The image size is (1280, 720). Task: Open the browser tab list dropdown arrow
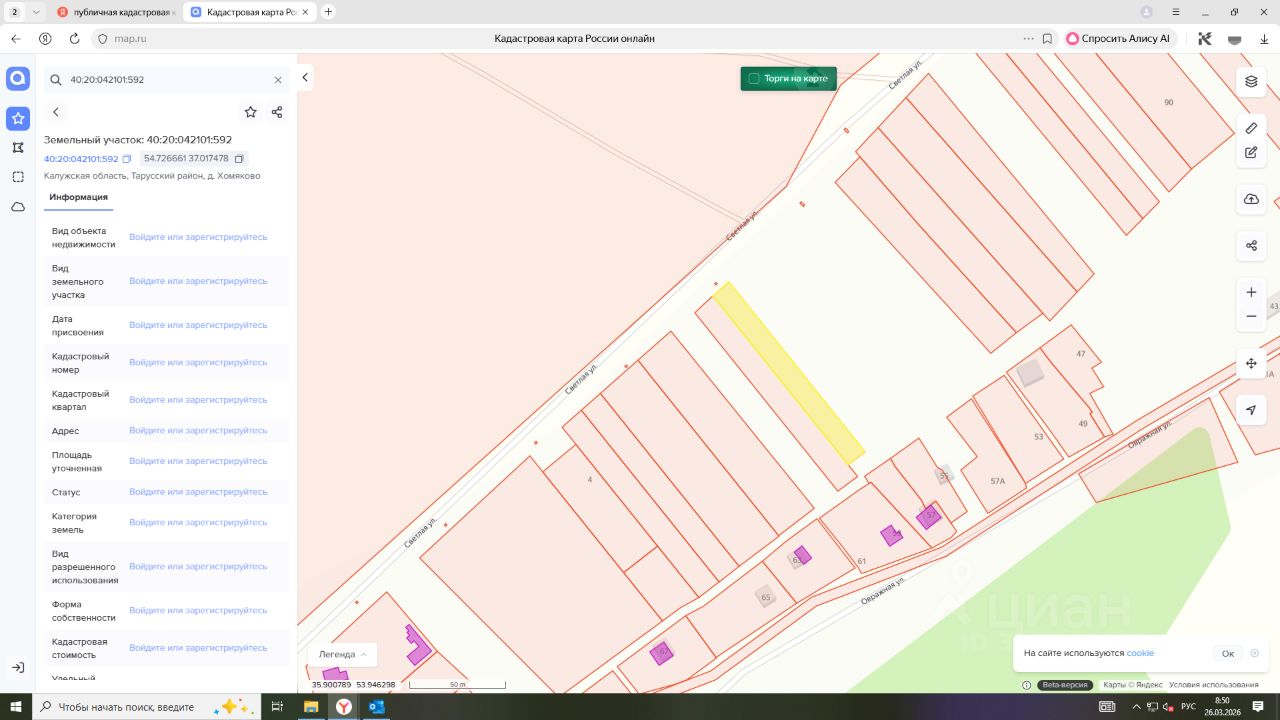pyautogui.click(x=37, y=12)
